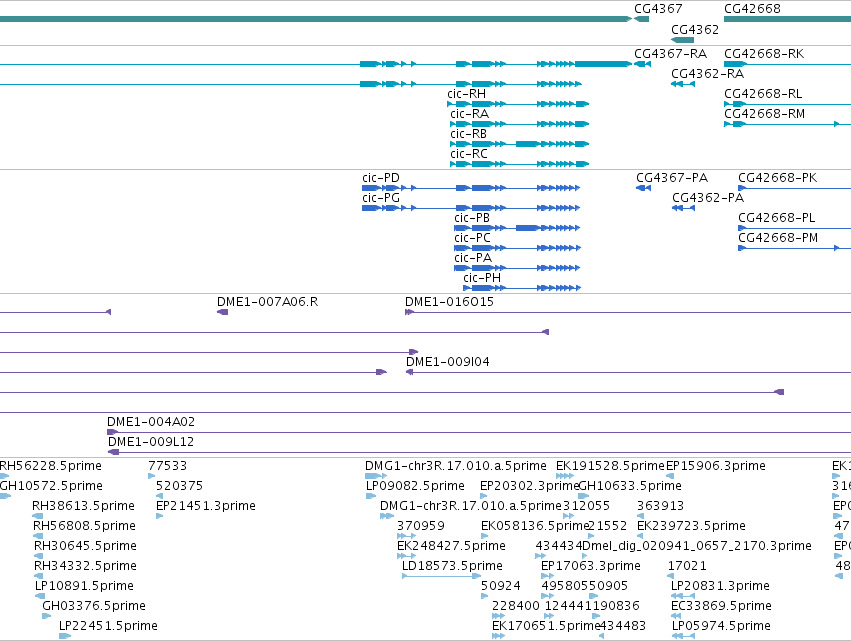Image resolution: width=851 pixels, height=641 pixels.
Task: Click the cic-RB transcript label
Action: 468,134
